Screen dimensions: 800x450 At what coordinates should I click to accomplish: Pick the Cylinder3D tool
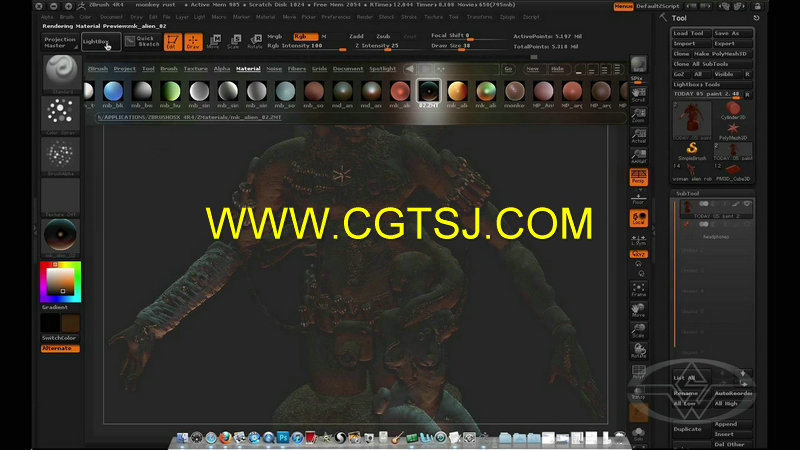click(733, 110)
